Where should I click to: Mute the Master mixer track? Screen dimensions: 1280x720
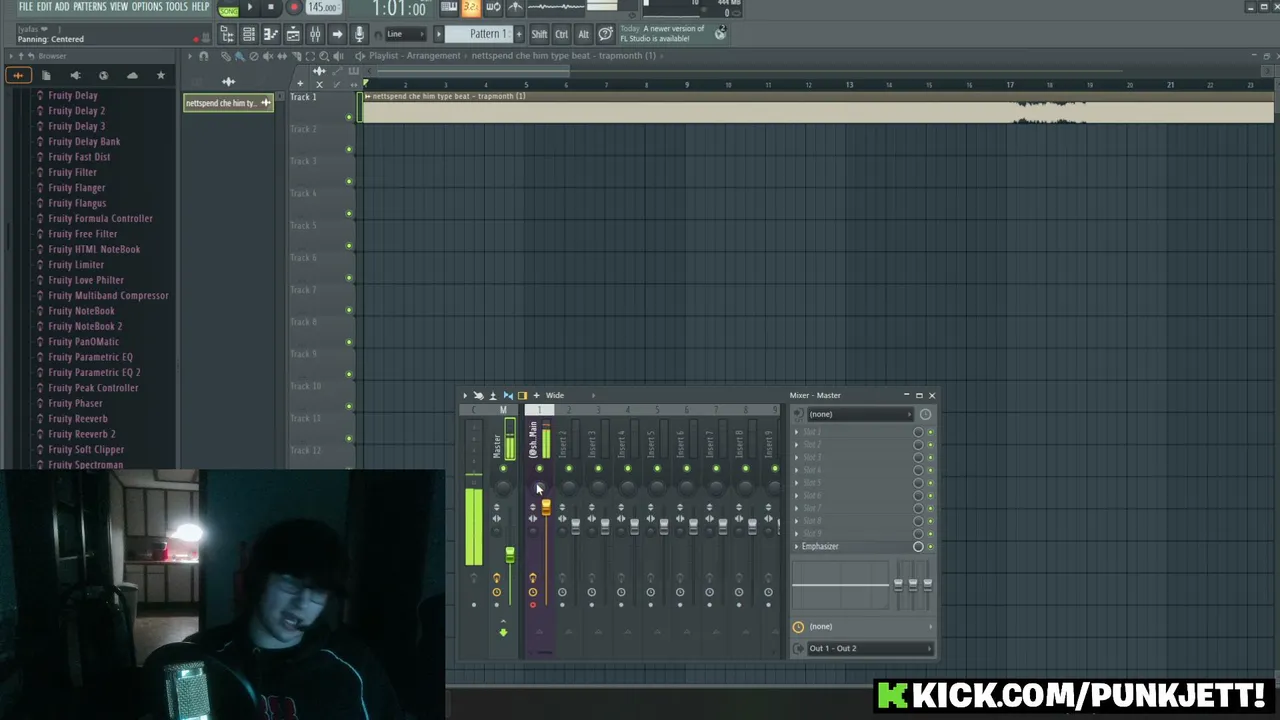[503, 469]
